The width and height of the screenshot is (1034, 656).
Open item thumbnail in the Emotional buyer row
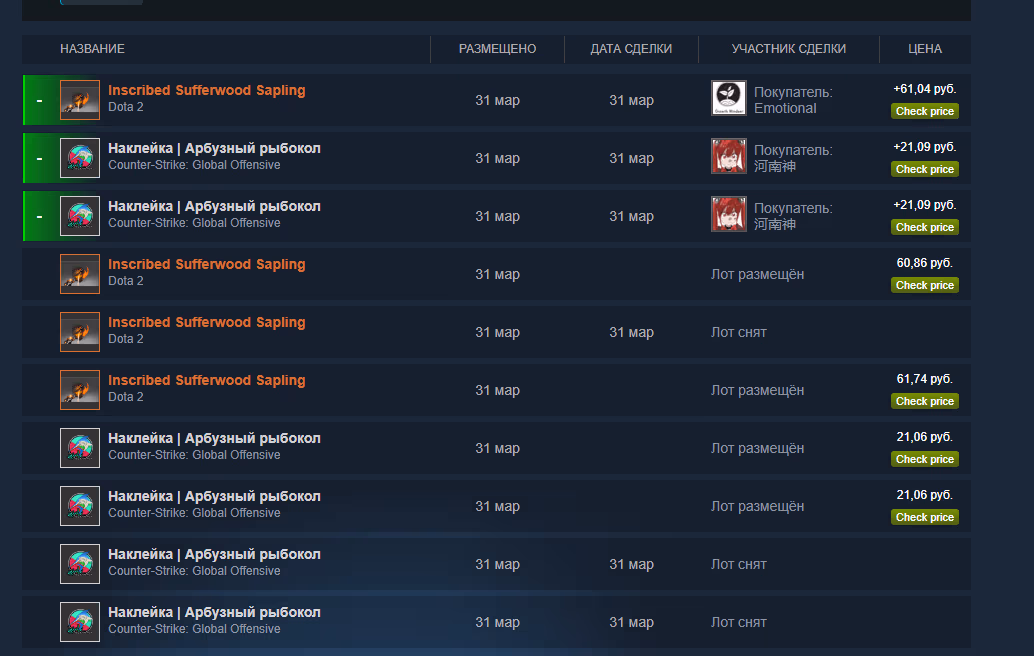[x=80, y=100]
